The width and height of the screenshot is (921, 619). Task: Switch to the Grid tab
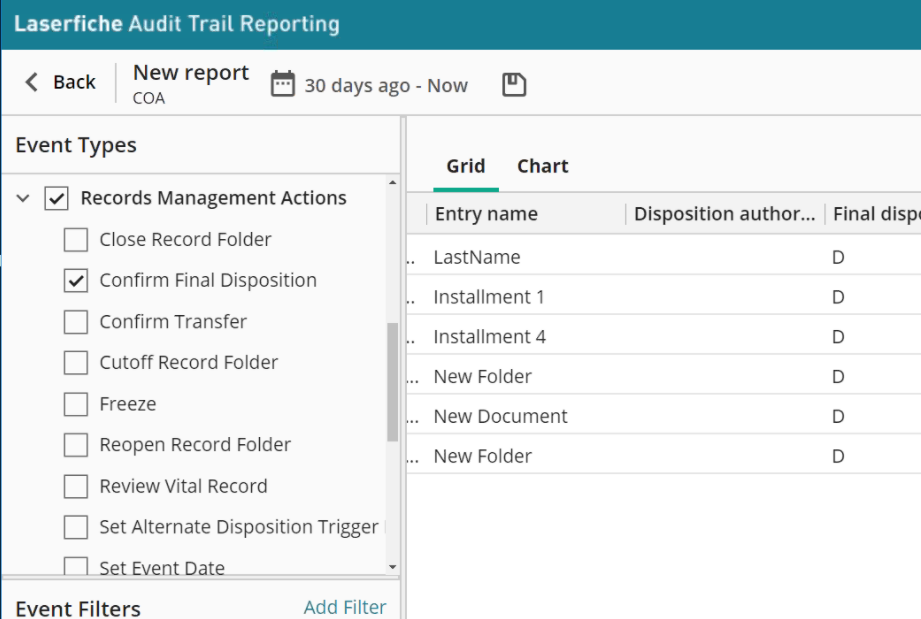click(466, 166)
